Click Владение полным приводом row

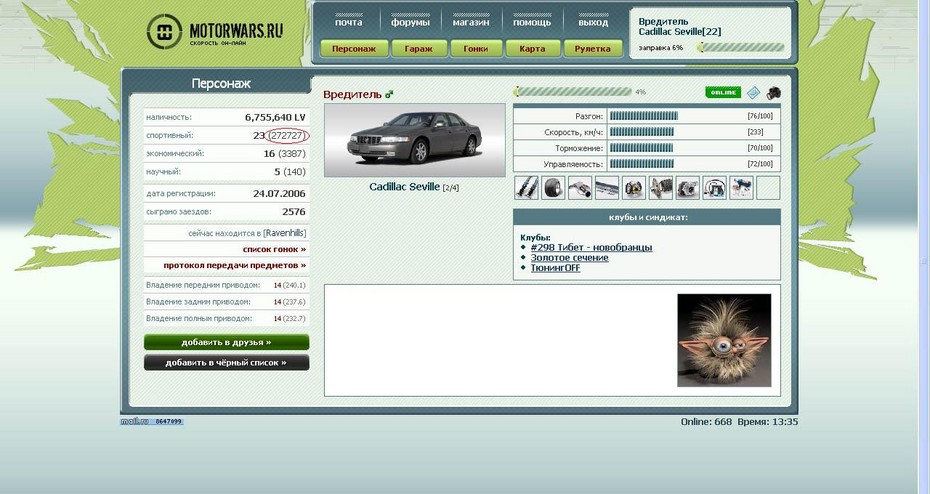226,318
